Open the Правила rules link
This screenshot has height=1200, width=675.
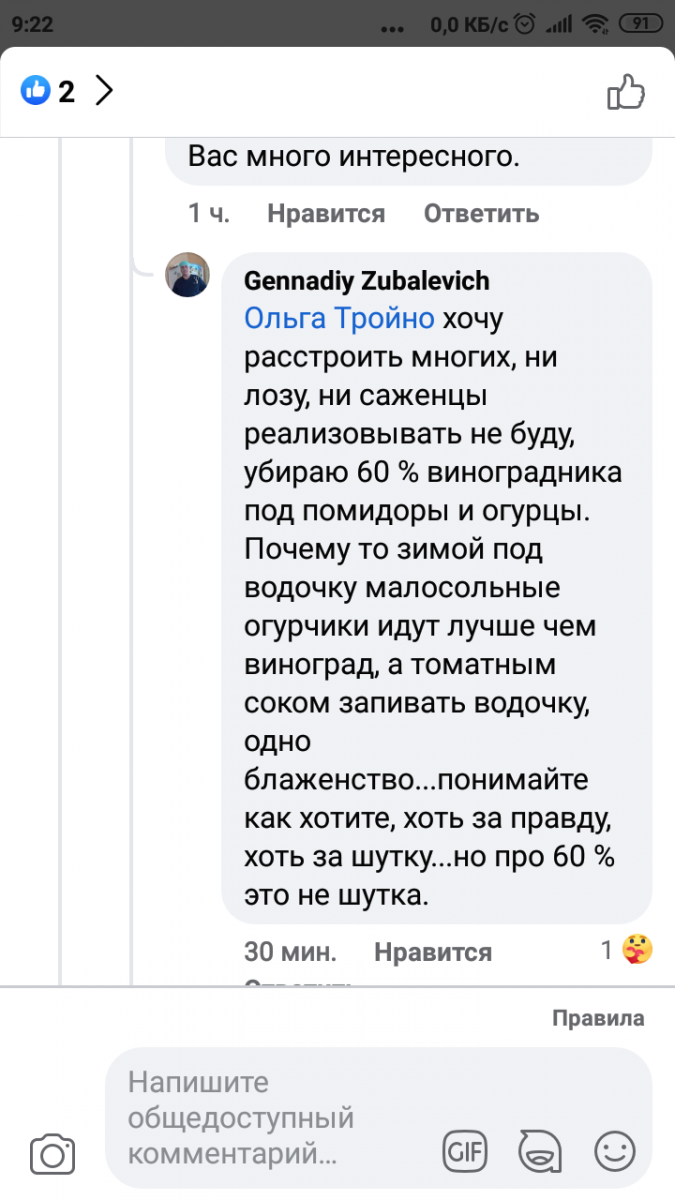(x=598, y=1019)
